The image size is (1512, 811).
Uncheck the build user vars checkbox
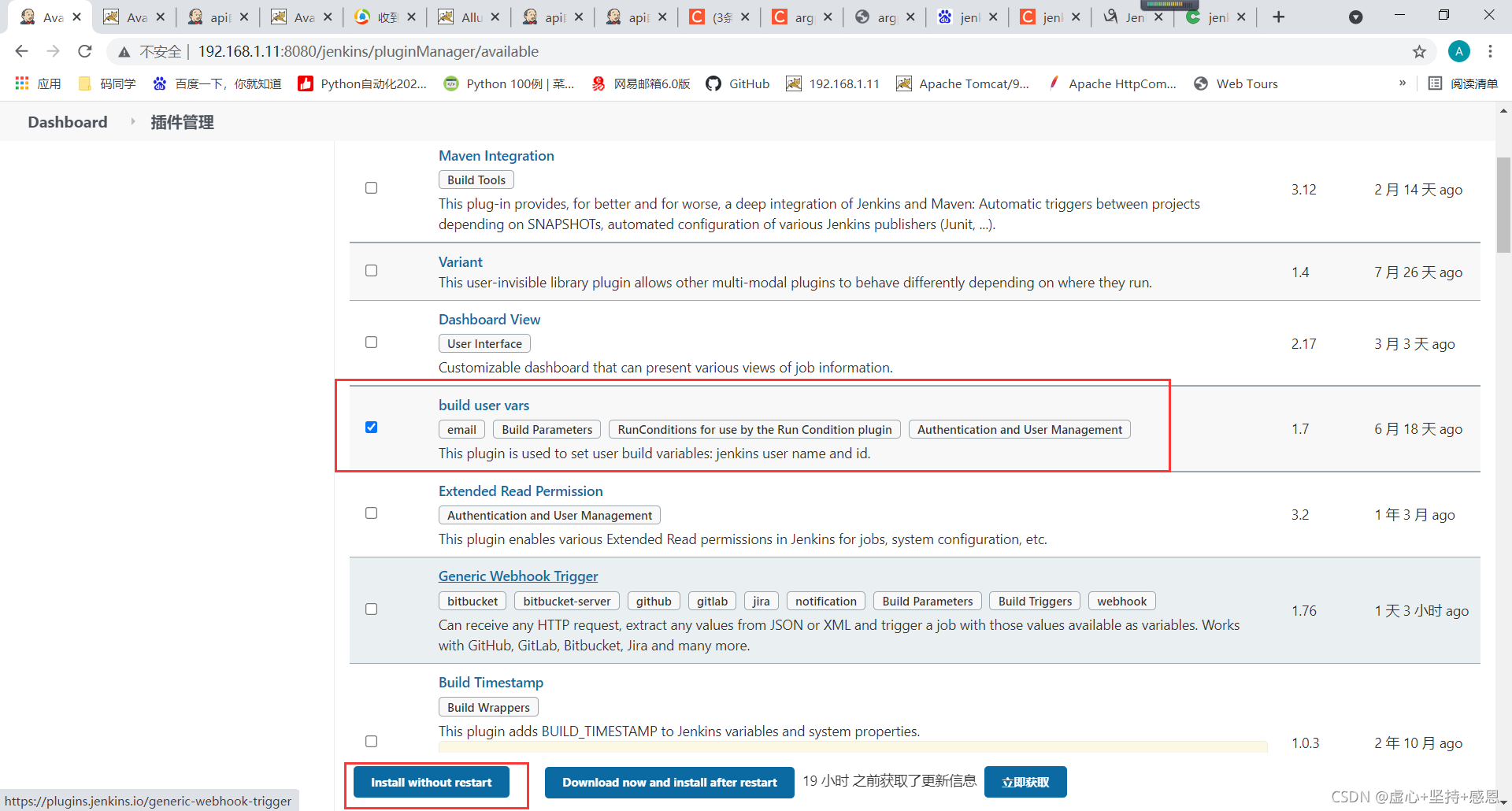371,427
